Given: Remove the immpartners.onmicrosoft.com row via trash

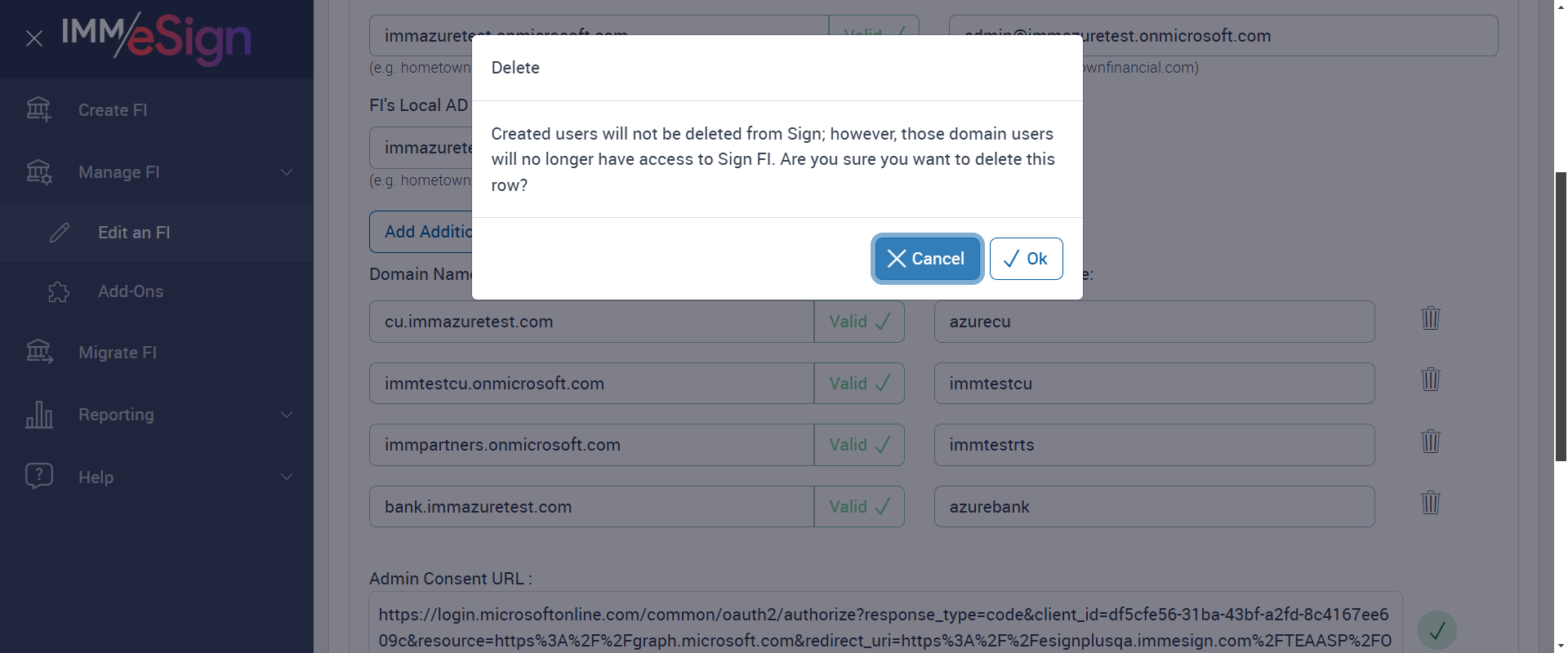Looking at the screenshot, I should (1430, 442).
